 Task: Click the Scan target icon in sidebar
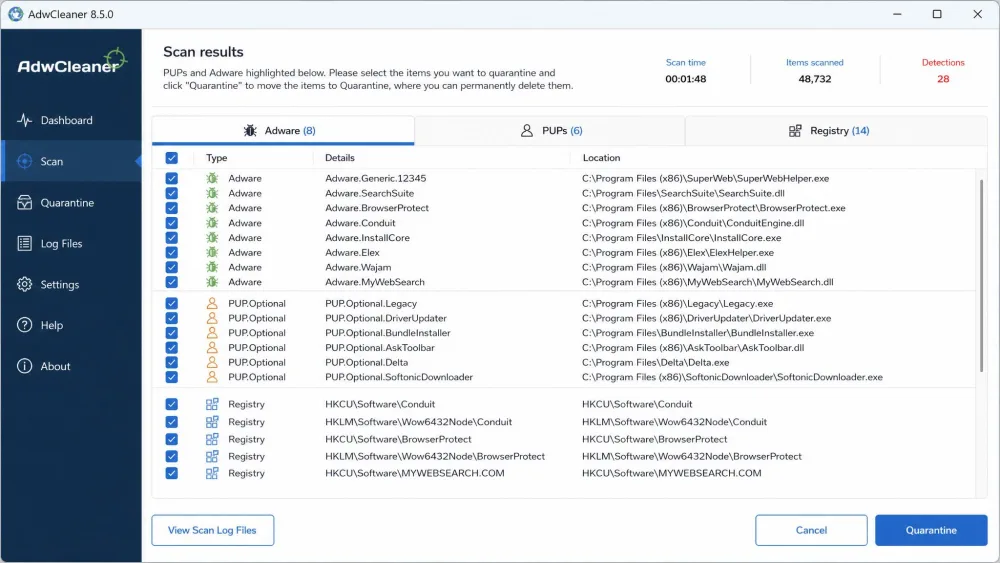pos(24,161)
